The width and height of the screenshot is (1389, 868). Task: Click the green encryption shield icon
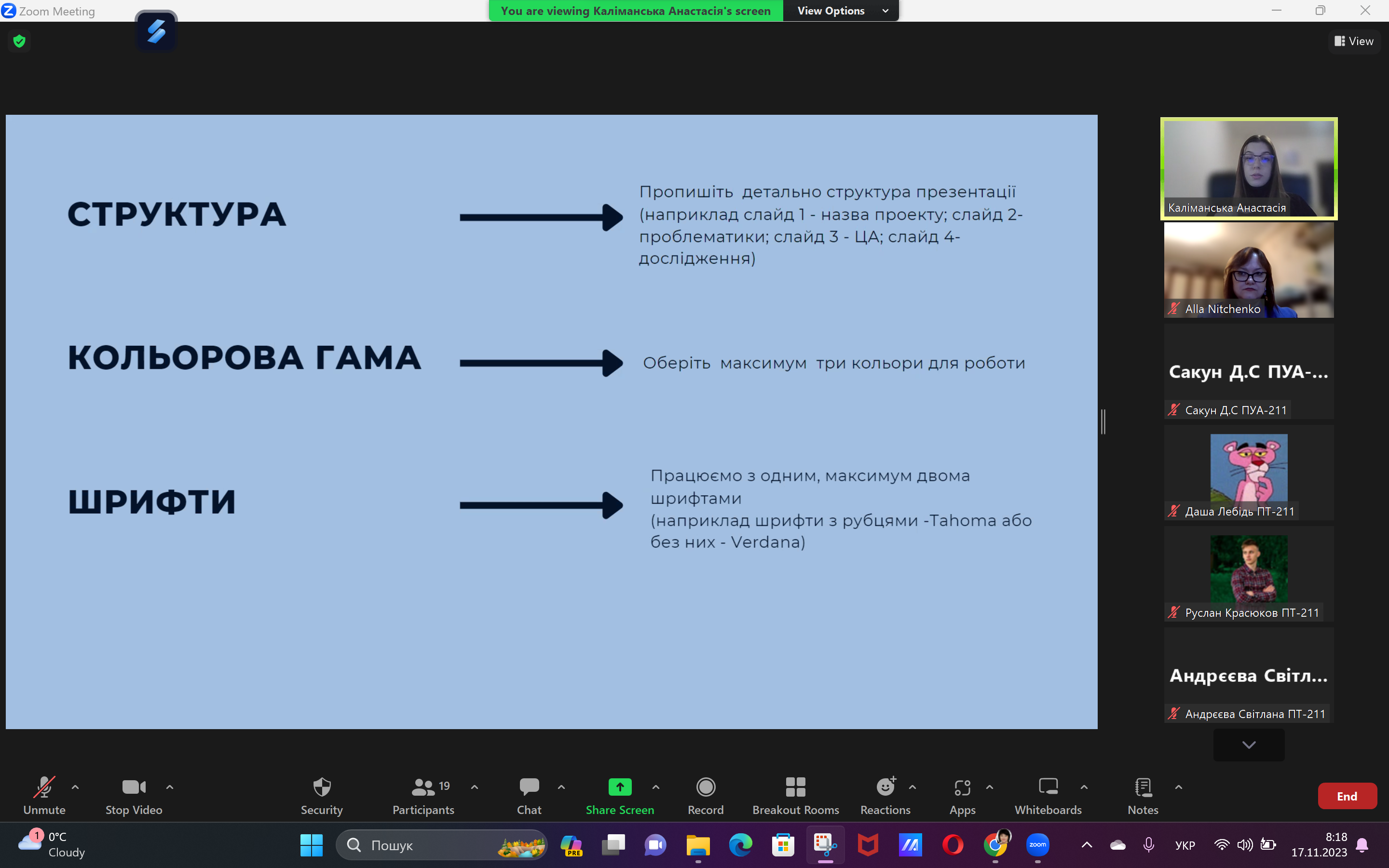[19, 41]
